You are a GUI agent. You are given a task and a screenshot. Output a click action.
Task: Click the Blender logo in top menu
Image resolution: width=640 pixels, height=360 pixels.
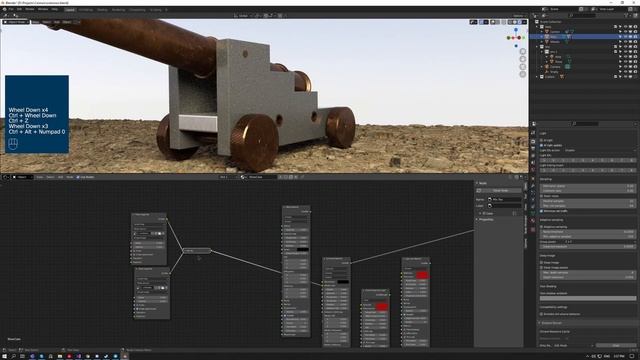coord(4,9)
